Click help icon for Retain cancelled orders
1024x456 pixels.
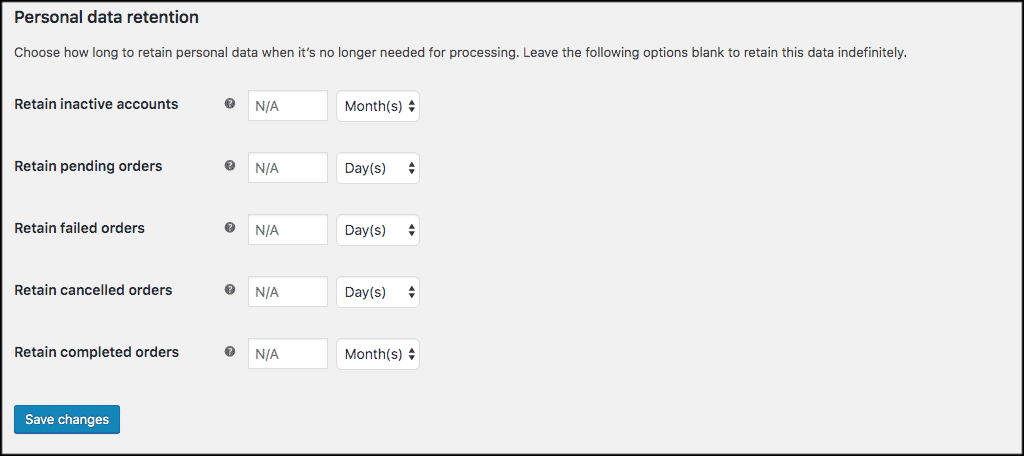[229, 289]
